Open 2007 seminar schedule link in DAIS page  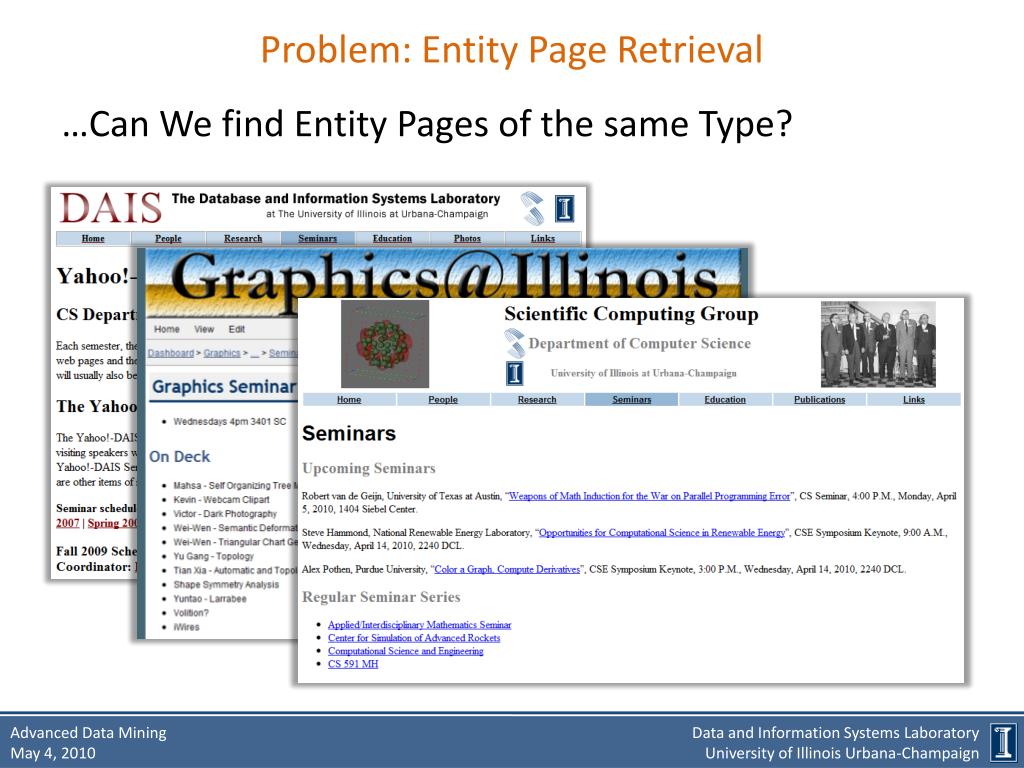[x=67, y=523]
